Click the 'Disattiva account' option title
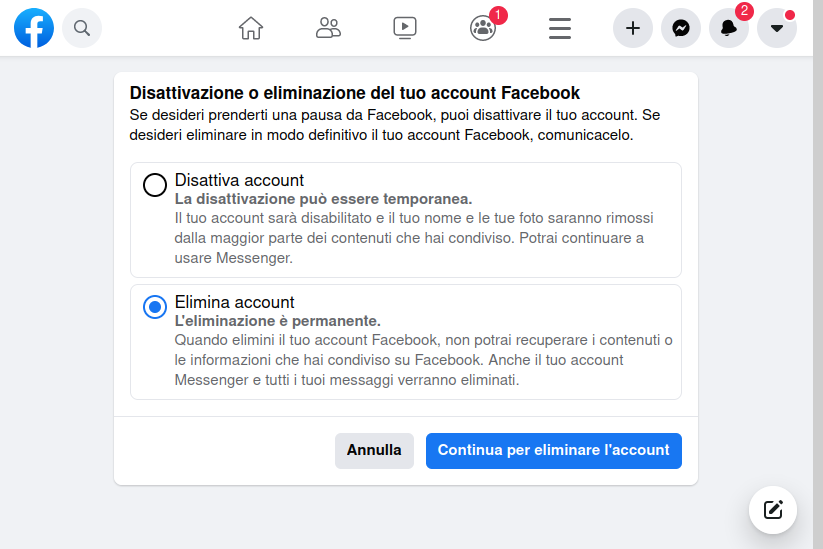The width and height of the screenshot is (823, 549). [239, 180]
